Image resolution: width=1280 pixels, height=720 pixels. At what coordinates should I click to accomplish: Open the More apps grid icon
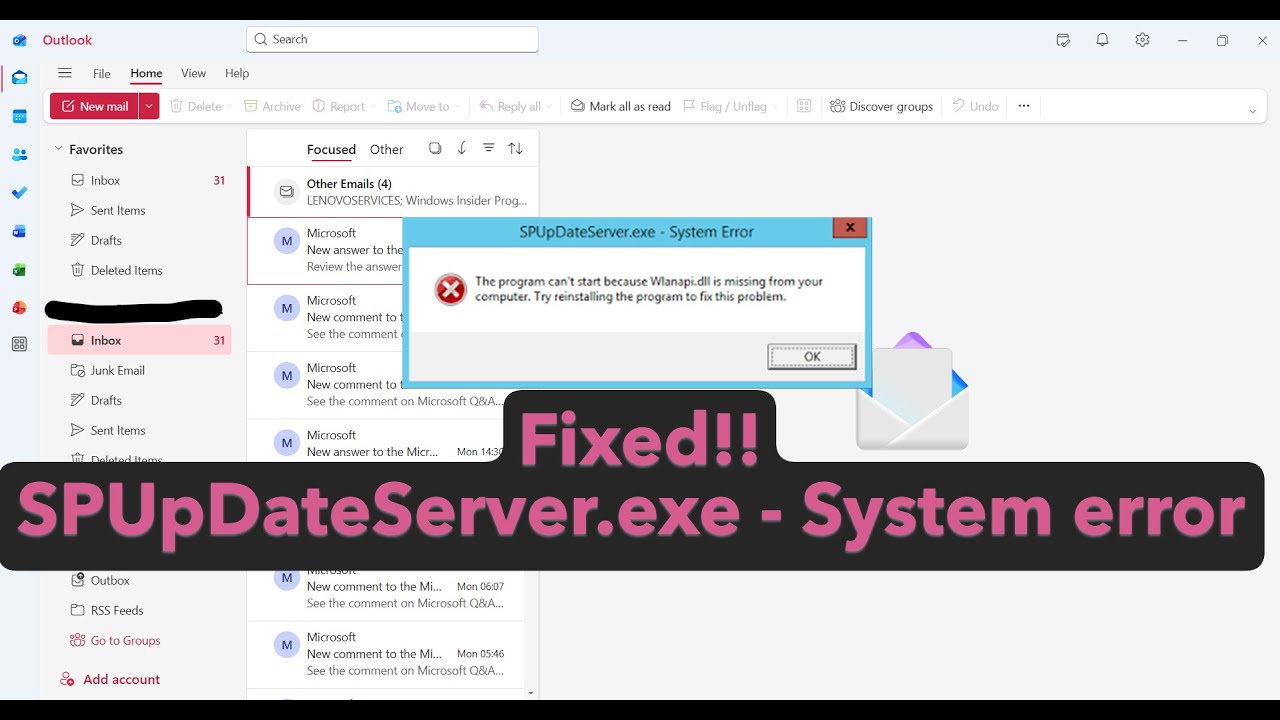tap(19, 344)
